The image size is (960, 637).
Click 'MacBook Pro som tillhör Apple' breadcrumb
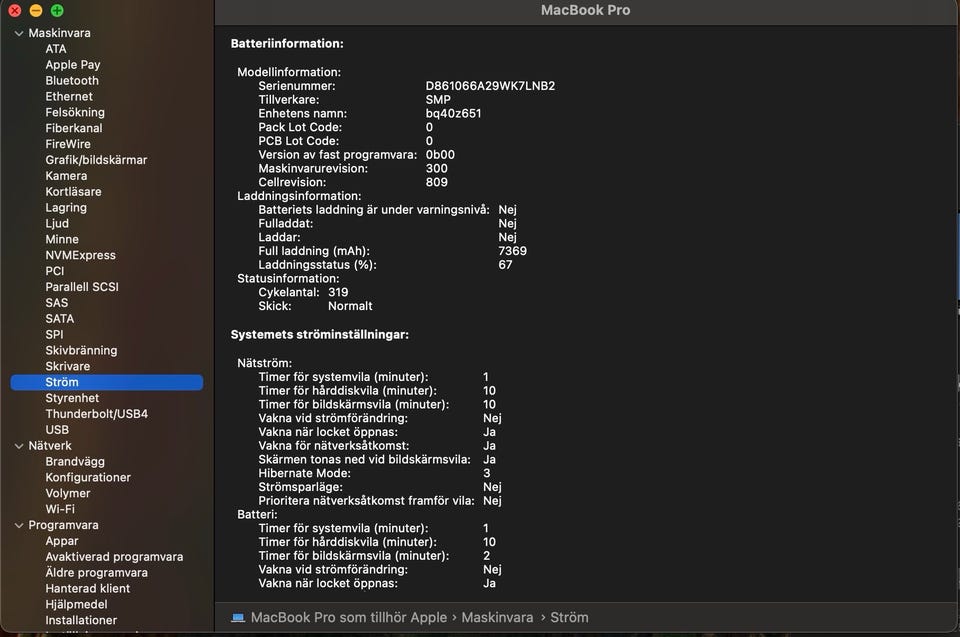click(348, 618)
